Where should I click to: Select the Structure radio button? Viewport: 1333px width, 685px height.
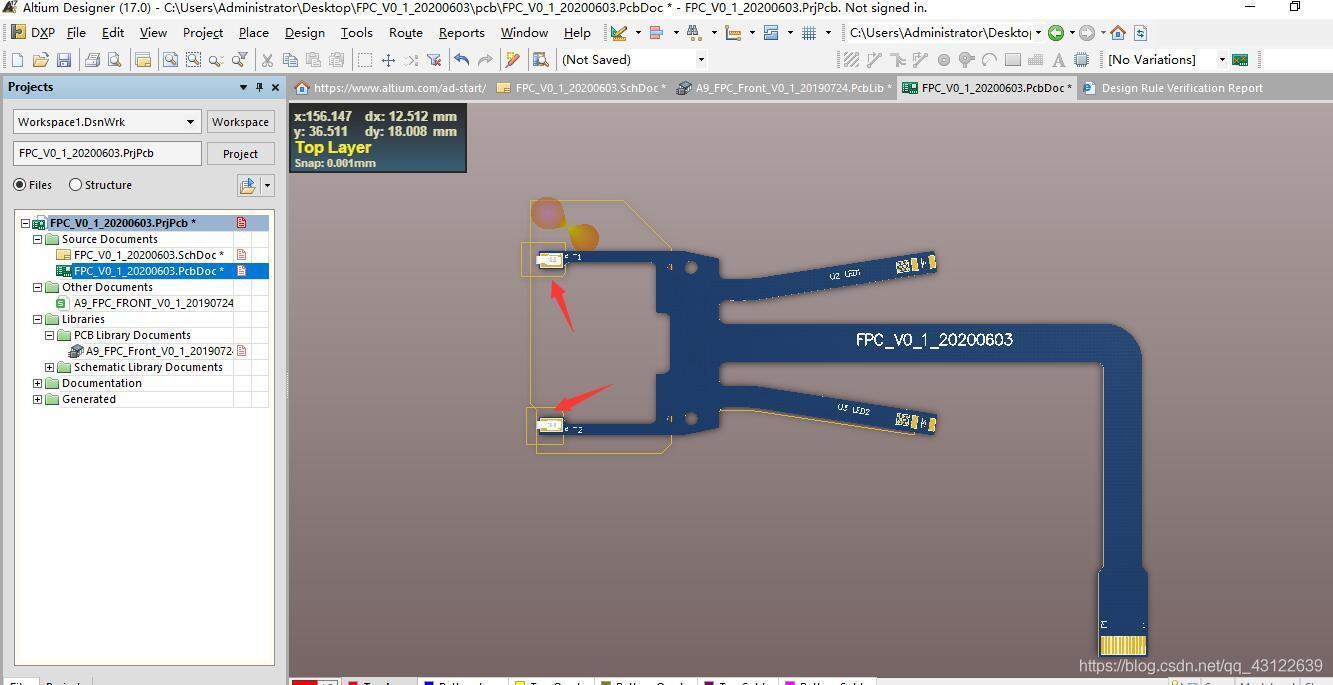tap(75, 185)
